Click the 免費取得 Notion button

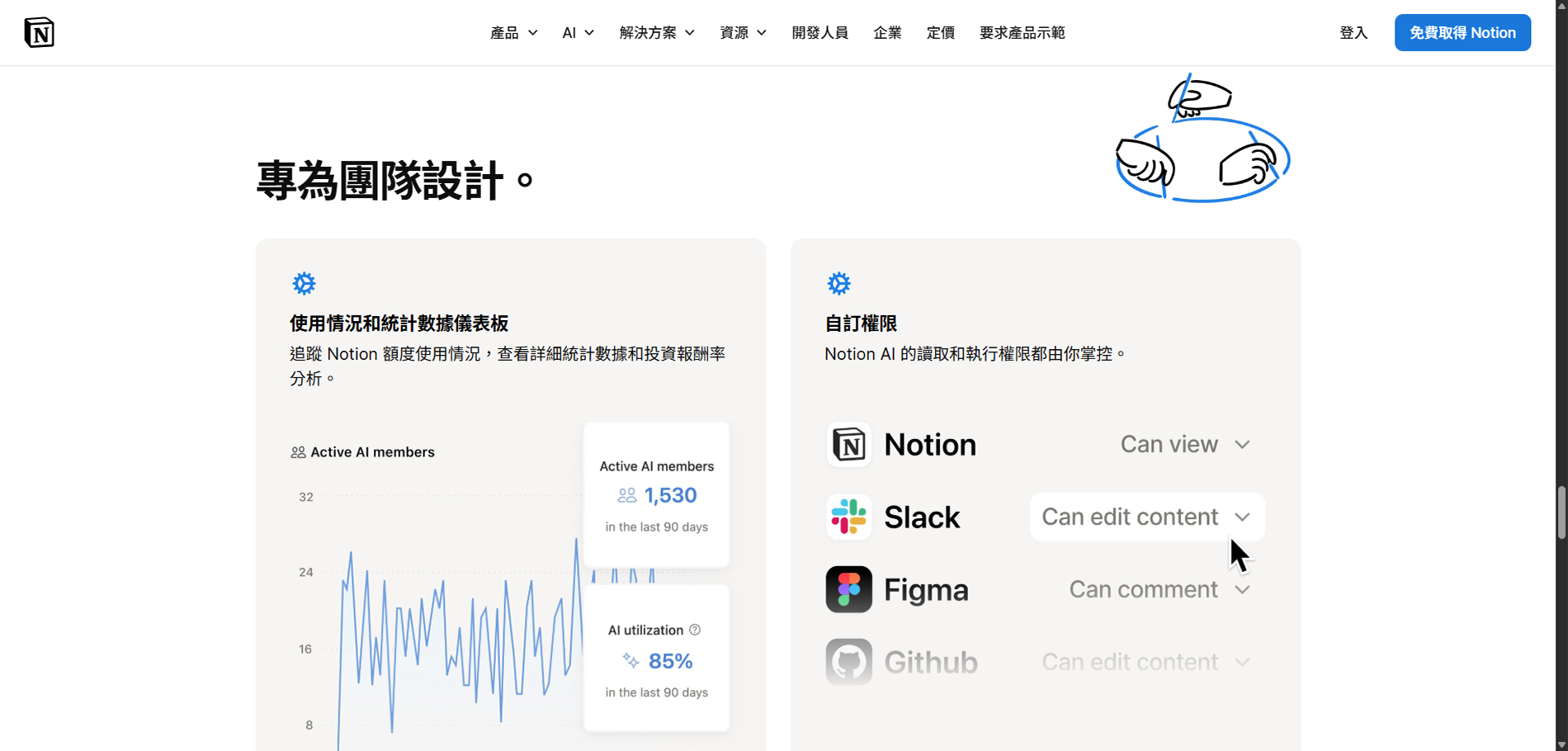tap(1462, 33)
